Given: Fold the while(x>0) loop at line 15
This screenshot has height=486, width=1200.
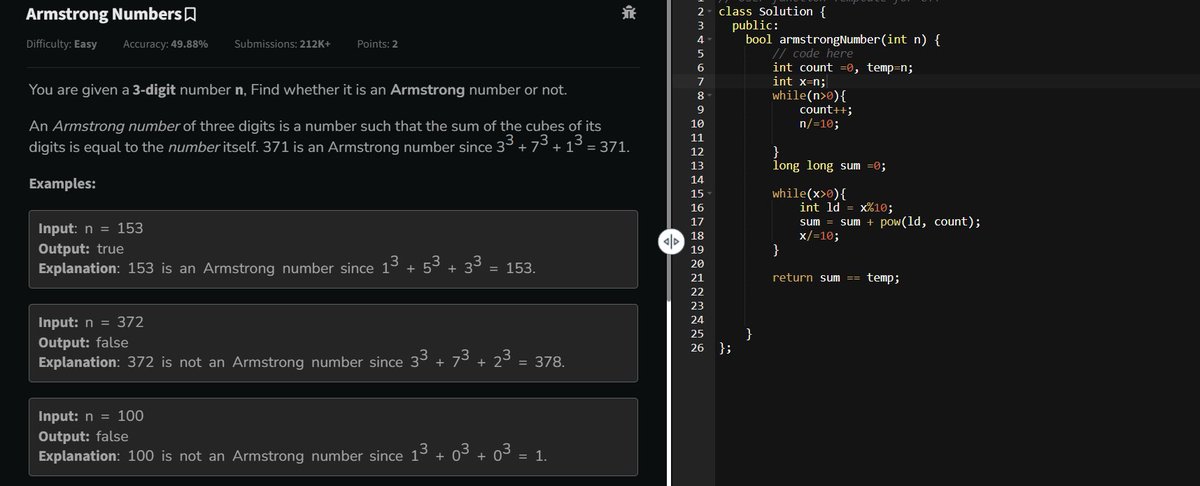Looking at the screenshot, I should [710, 193].
